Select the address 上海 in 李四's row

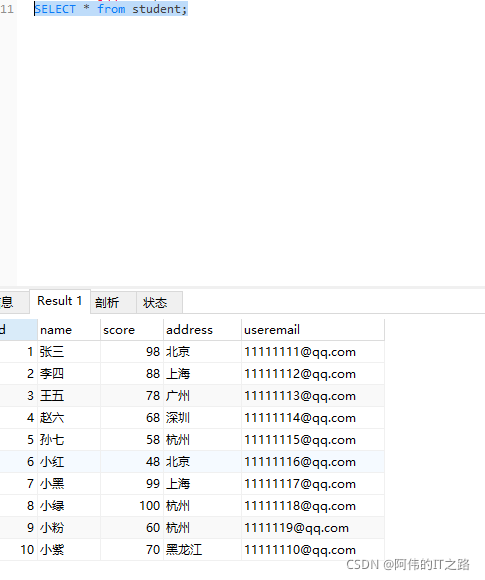pyautogui.click(x=202, y=374)
